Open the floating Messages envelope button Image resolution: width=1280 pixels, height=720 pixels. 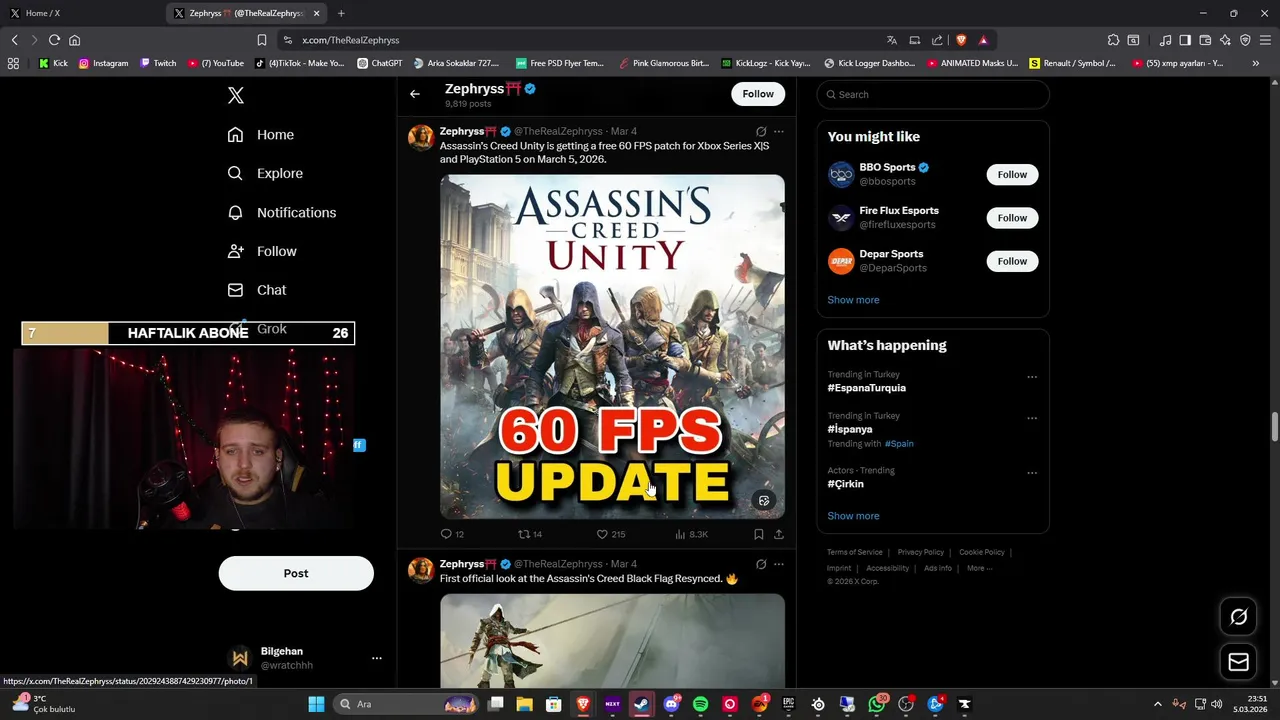pos(1238,662)
